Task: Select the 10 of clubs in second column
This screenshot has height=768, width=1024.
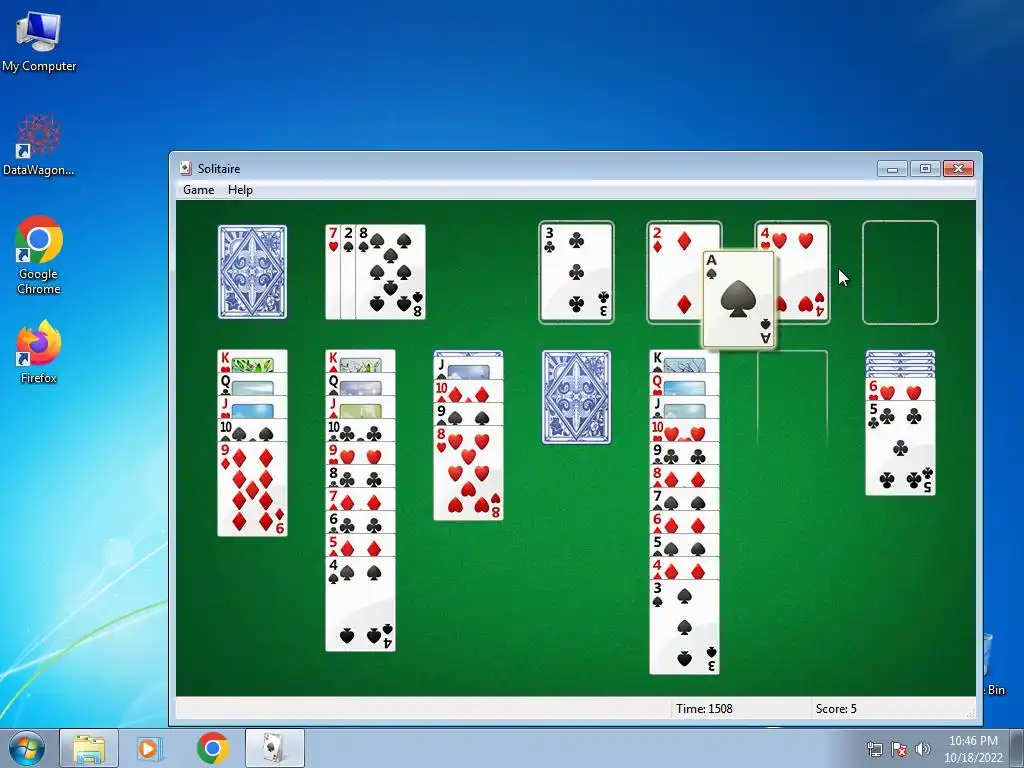Action: coord(360,430)
